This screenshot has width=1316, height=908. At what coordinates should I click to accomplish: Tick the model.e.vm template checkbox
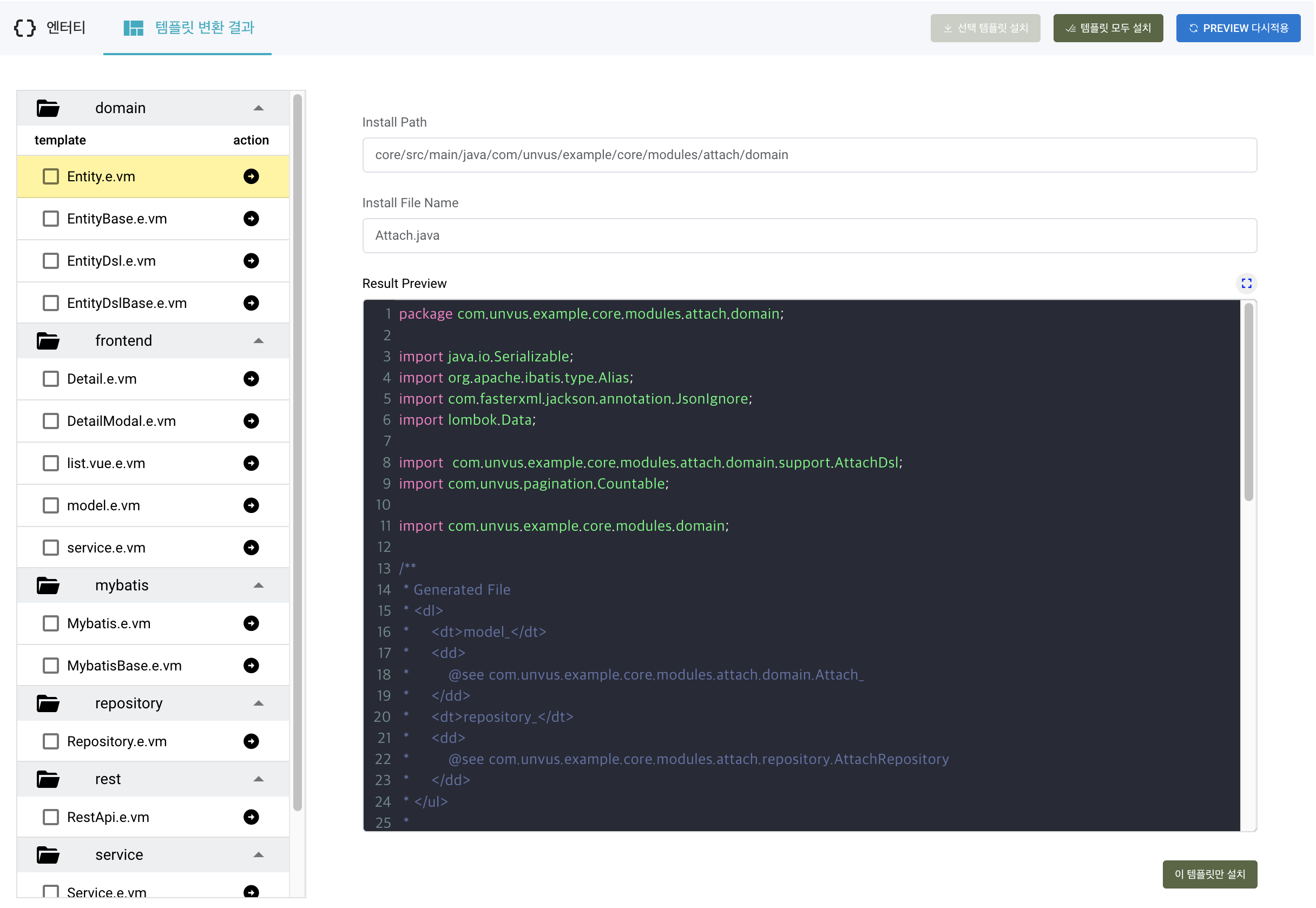[x=51, y=506]
